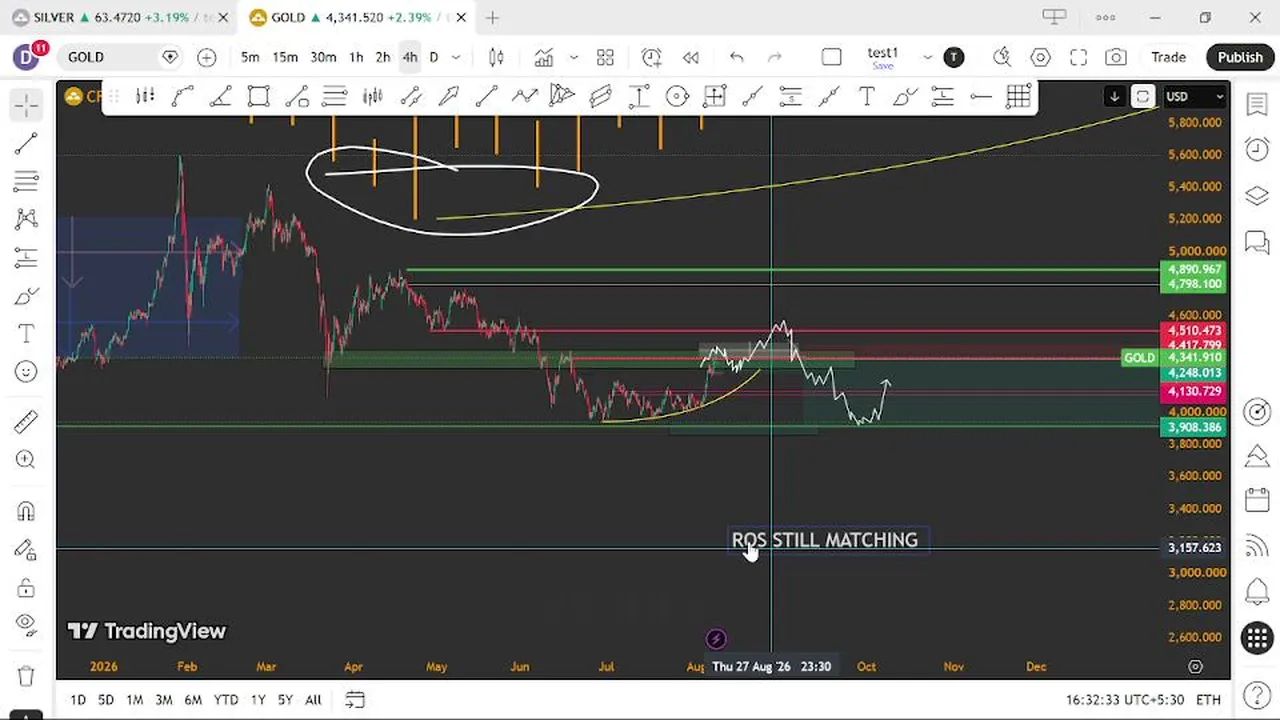1280x720 pixels.
Task: Open the go-to-date calendar icon
Action: 355,700
